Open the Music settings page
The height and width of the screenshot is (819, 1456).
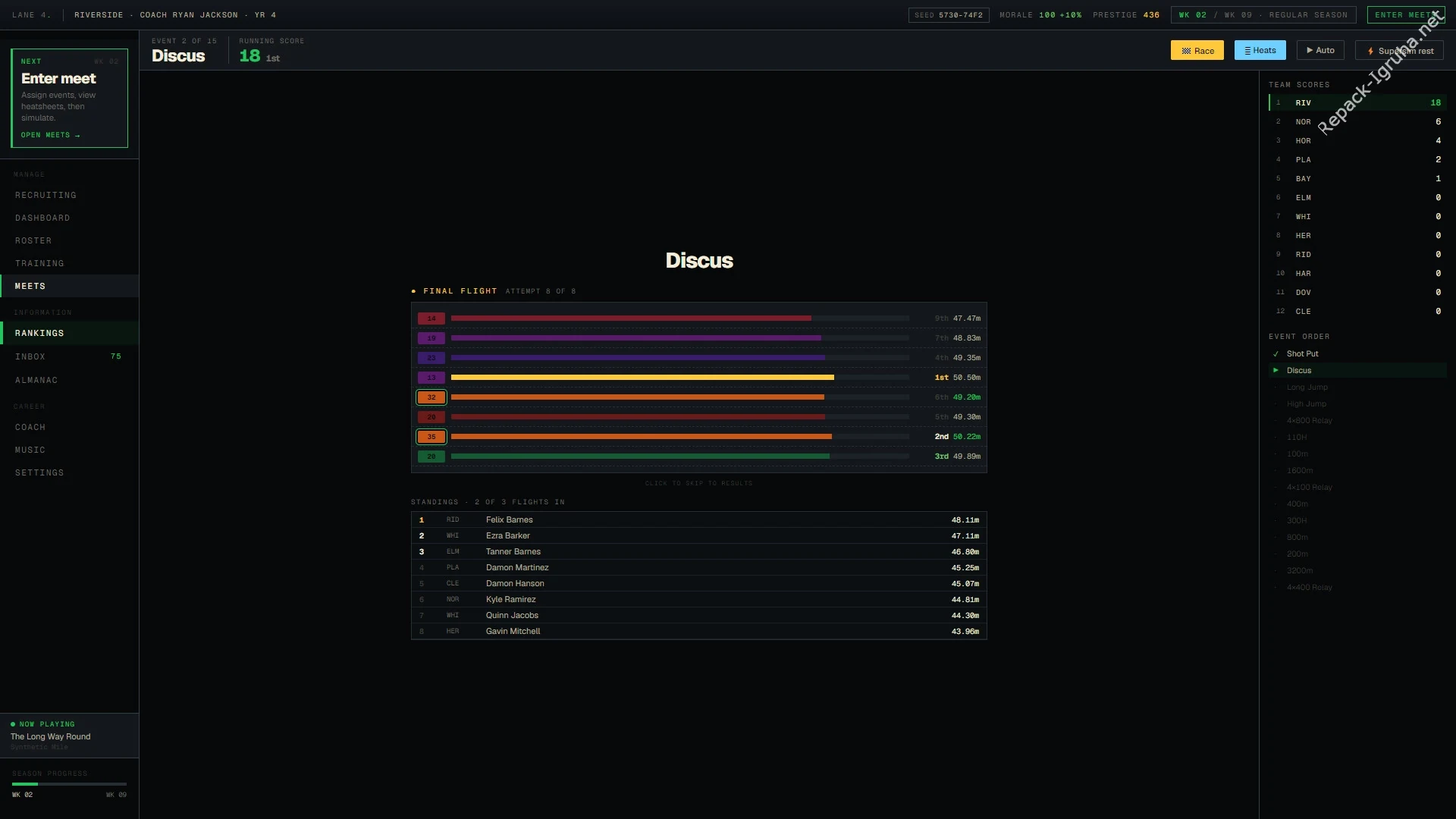pyautogui.click(x=69, y=450)
